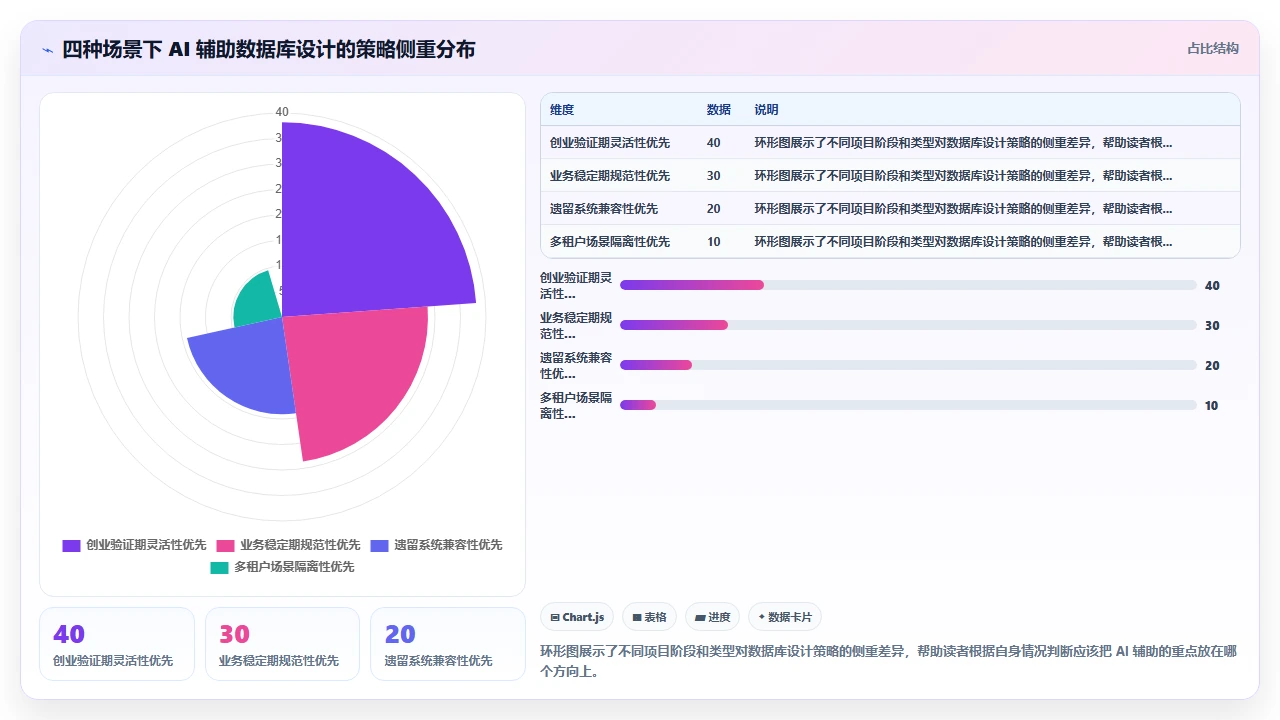Click the 环形图展示了 description paragraph at bottom
The image size is (1280, 720).
pyautogui.click(x=889, y=661)
